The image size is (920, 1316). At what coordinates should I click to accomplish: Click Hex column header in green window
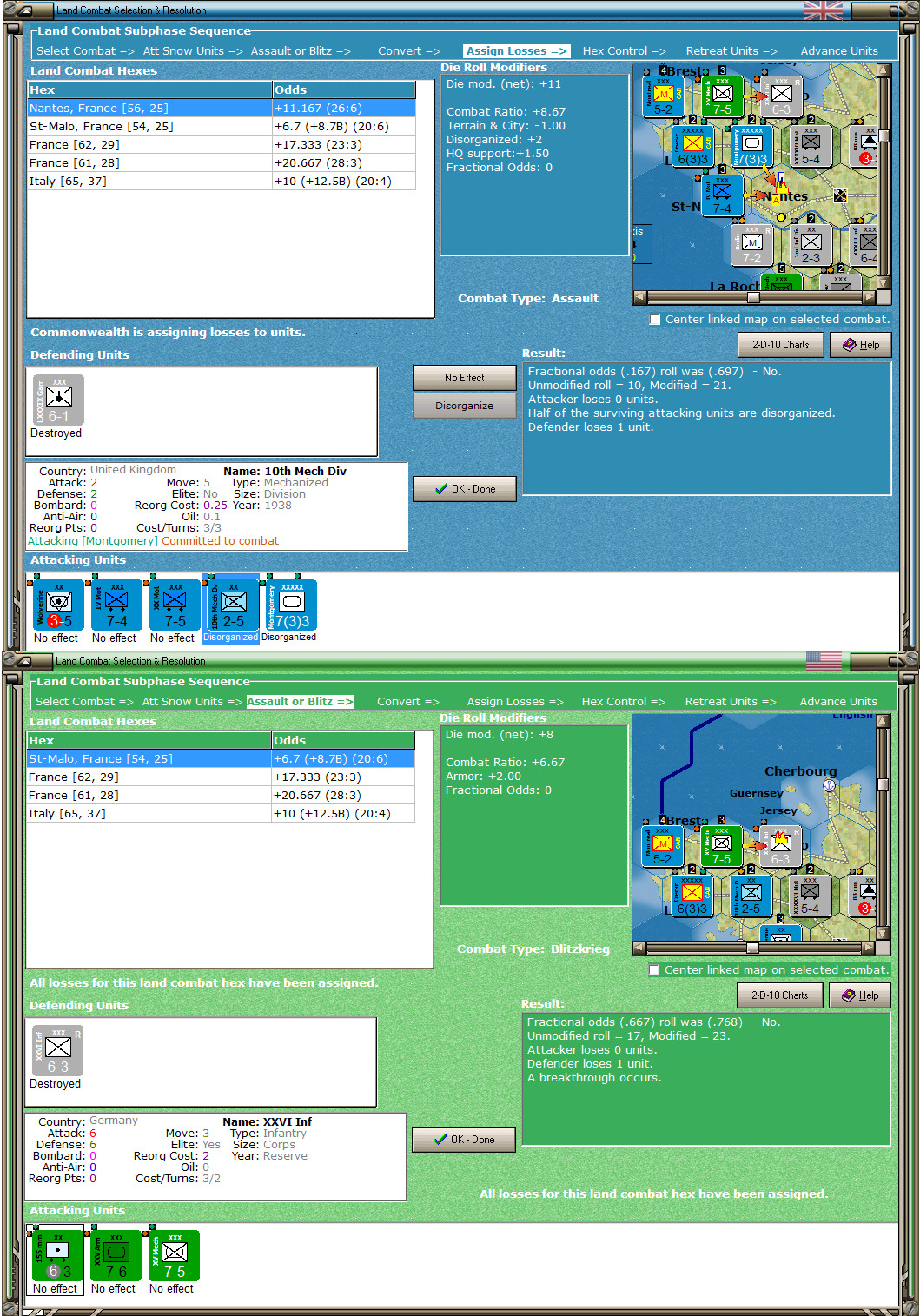tap(149, 741)
